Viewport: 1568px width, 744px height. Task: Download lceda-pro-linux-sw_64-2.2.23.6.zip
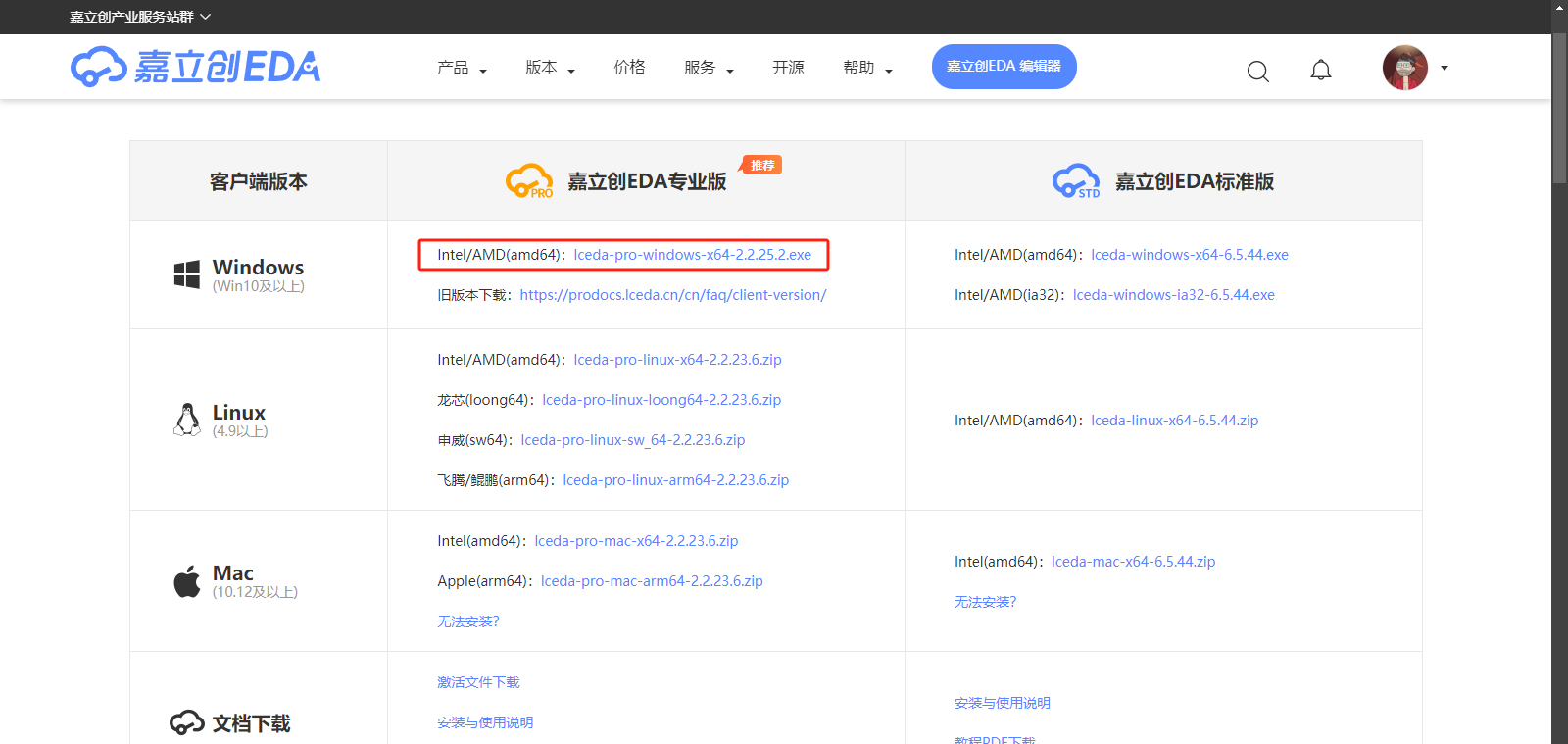[x=633, y=440]
